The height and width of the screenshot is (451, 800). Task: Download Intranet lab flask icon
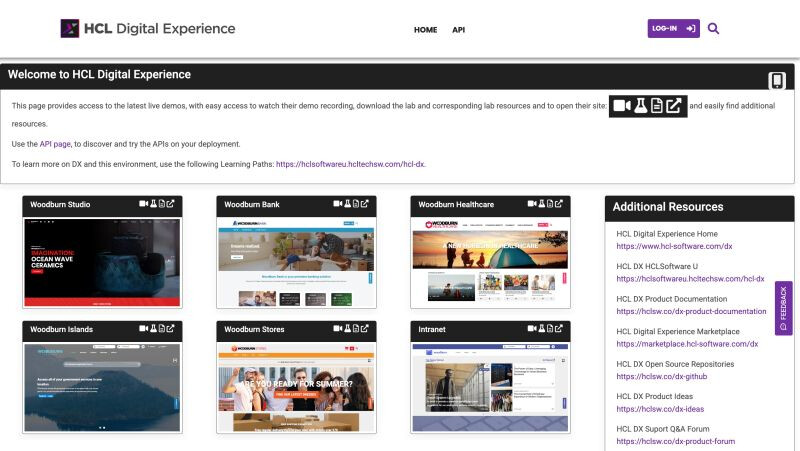(x=542, y=329)
